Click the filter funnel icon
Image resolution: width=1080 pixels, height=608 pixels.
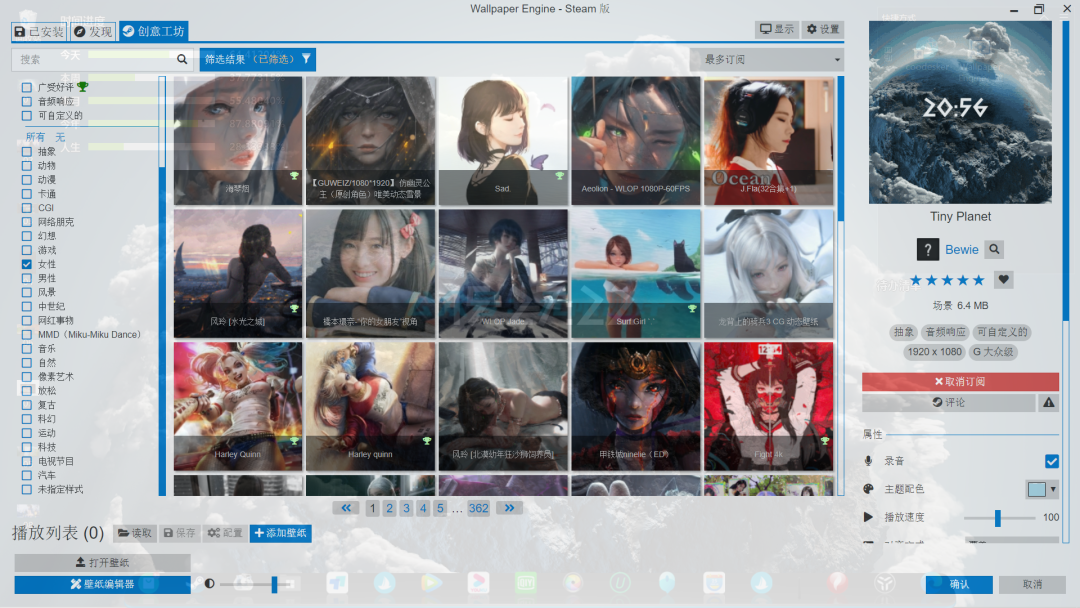pyautogui.click(x=307, y=59)
